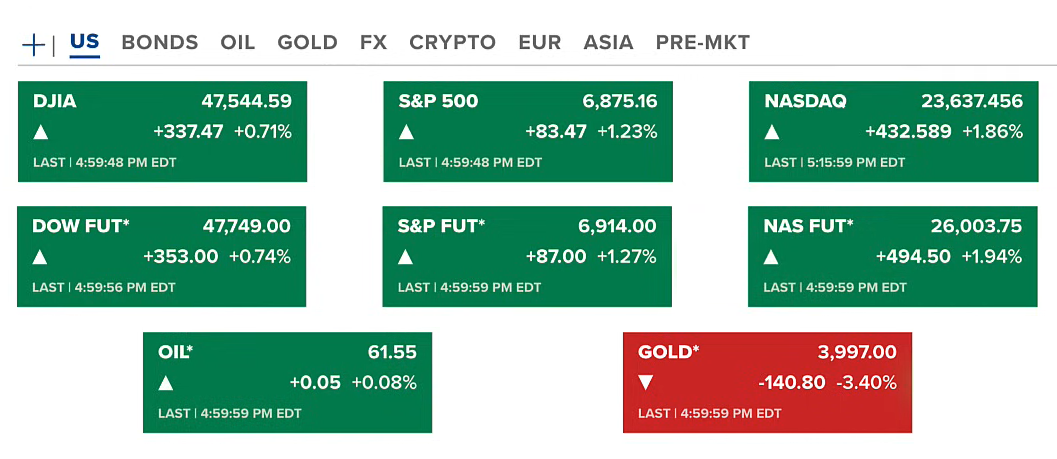Open the S&P 500 index name link
The height and width of the screenshot is (459, 1057).
[x=438, y=101]
